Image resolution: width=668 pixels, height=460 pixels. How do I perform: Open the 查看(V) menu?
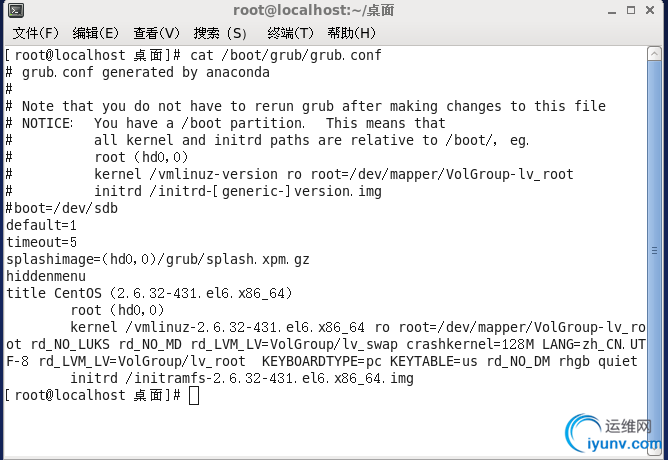coord(156,33)
